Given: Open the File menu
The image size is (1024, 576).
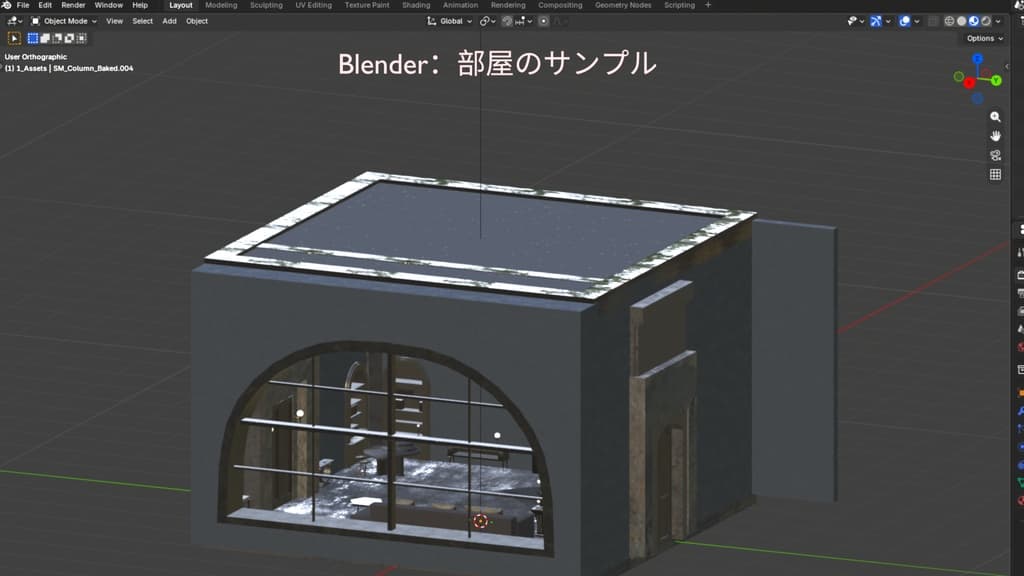Looking at the screenshot, I should click(x=23, y=5).
